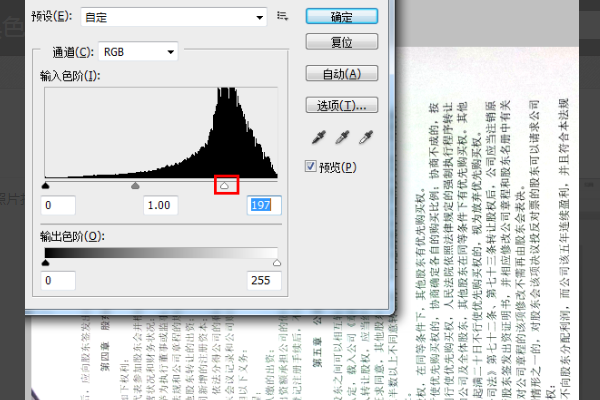Screen dimensions: 600x400
Task: Select the gray point eyedropper
Action: [x=344, y=138]
